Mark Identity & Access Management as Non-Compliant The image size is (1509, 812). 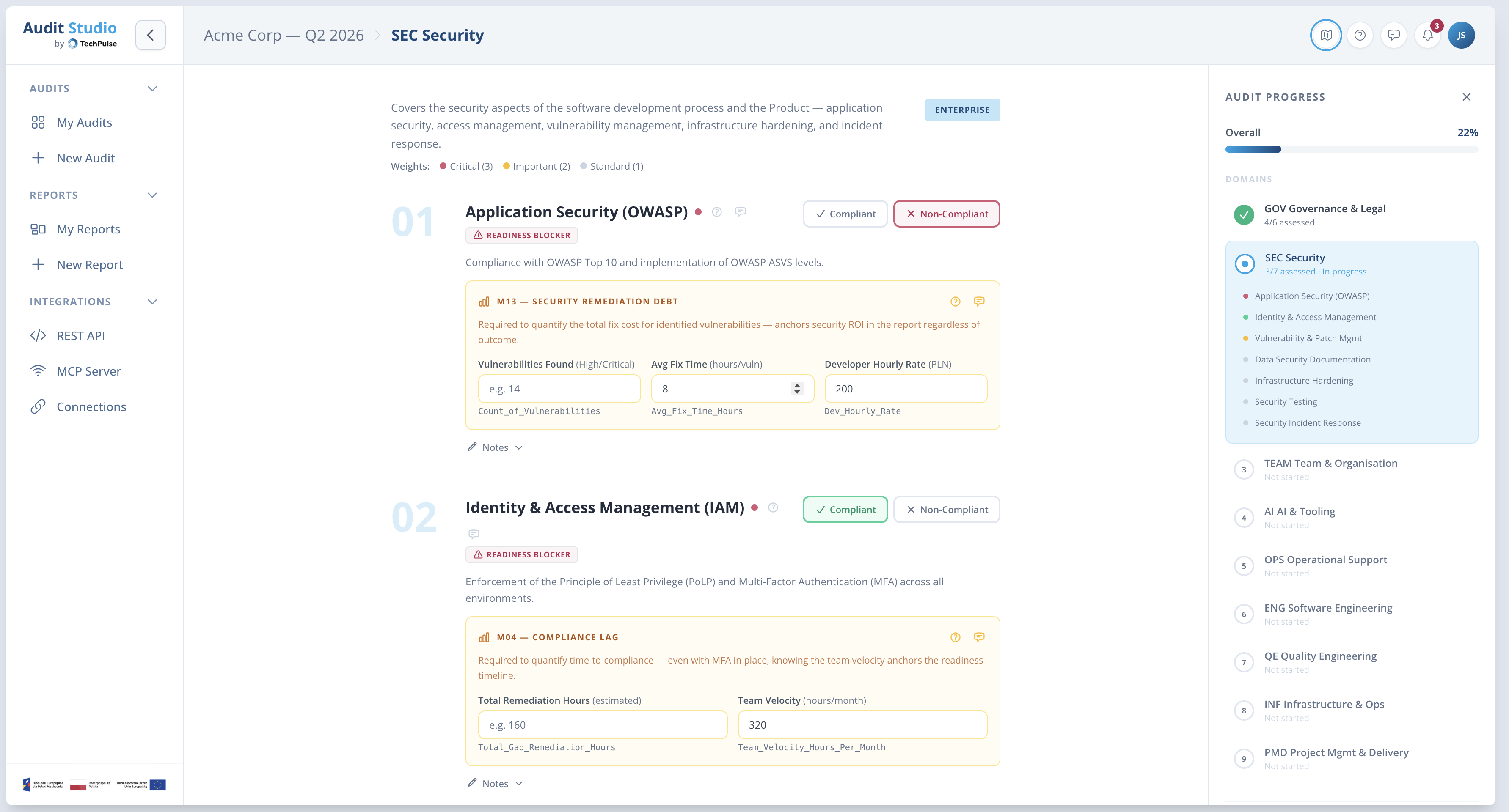[947, 510]
